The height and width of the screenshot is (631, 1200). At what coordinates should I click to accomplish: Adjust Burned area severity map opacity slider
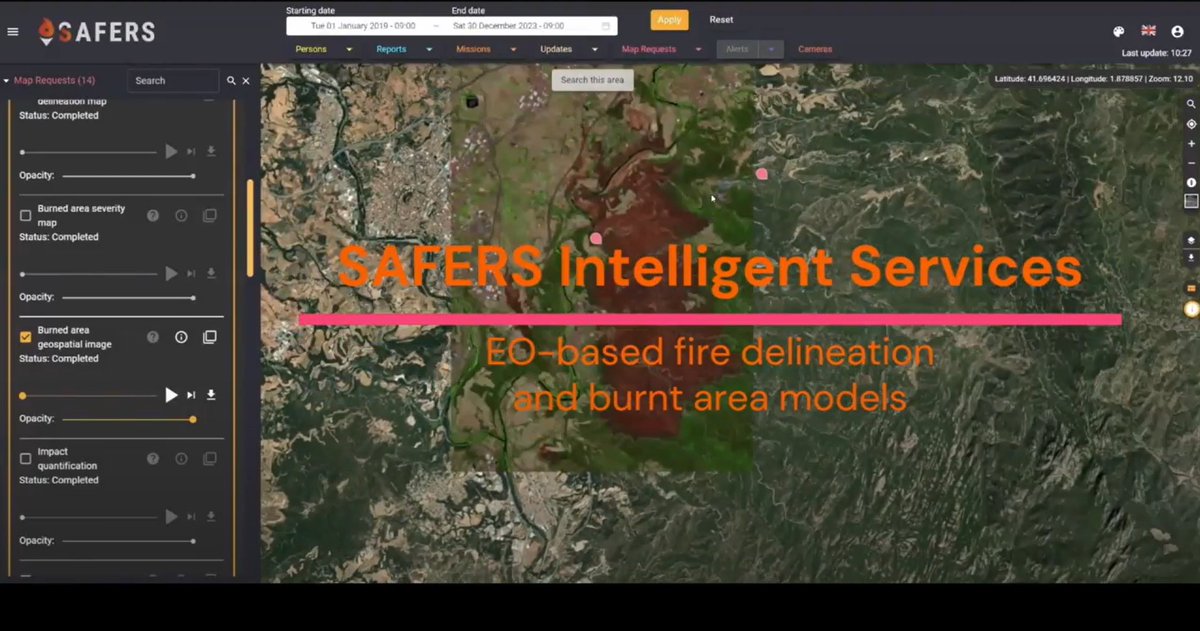128,297
